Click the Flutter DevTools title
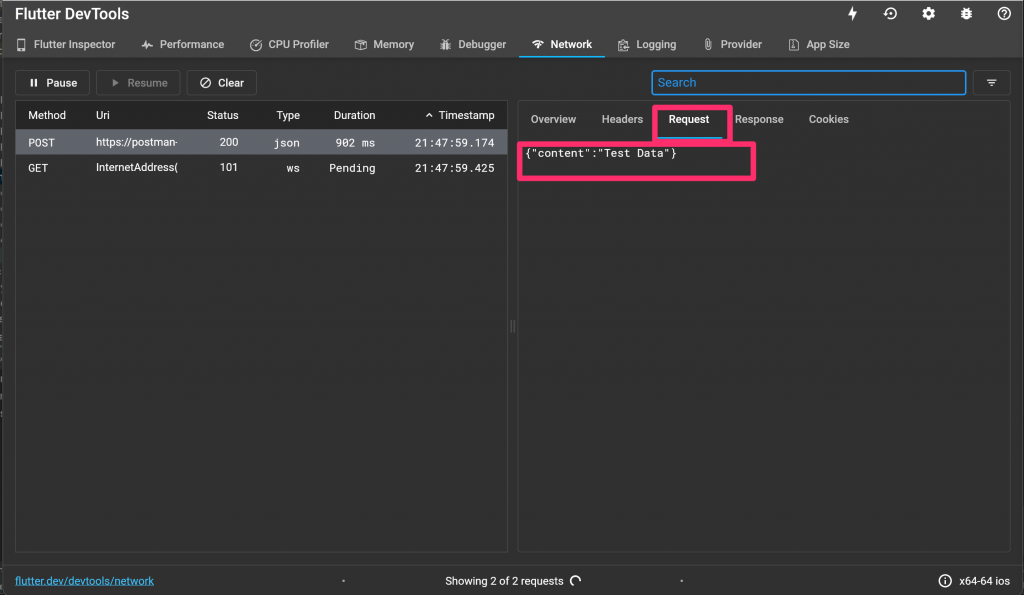The image size is (1024, 595). point(72,14)
